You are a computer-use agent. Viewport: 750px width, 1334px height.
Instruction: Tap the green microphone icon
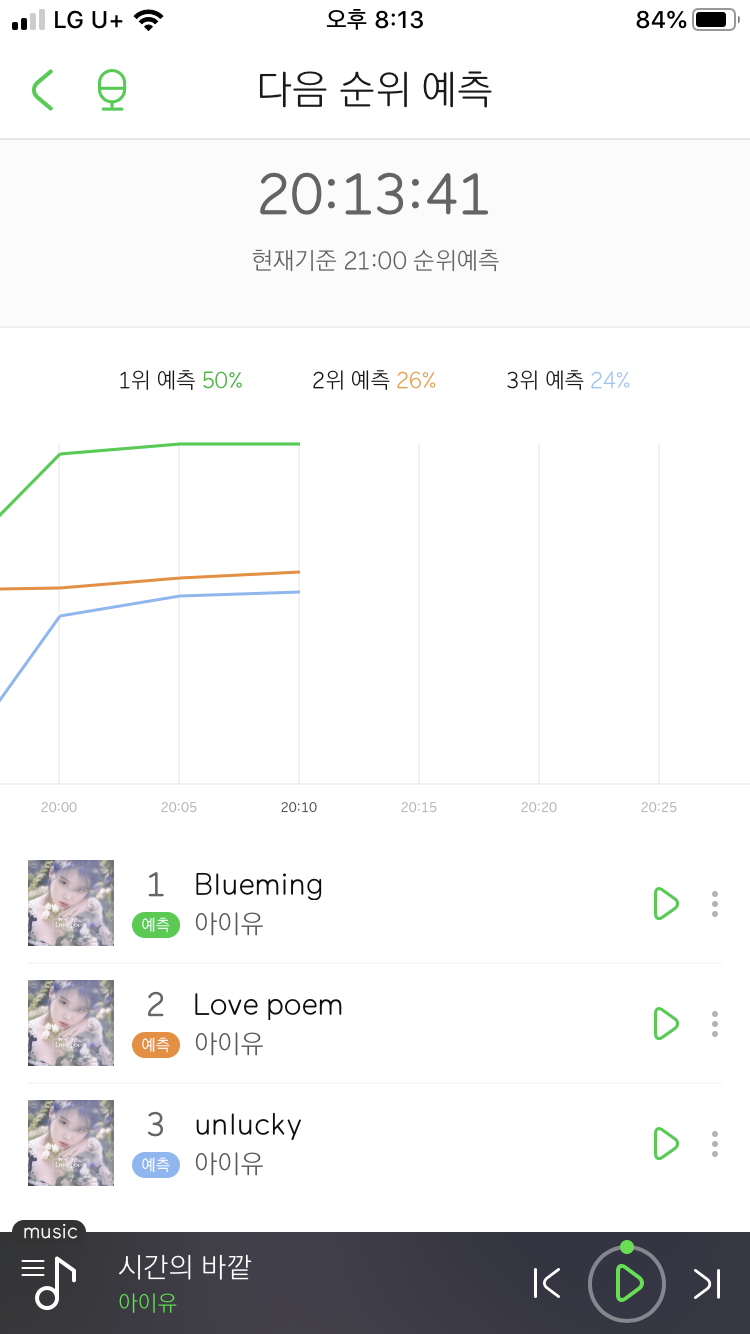tap(111, 90)
